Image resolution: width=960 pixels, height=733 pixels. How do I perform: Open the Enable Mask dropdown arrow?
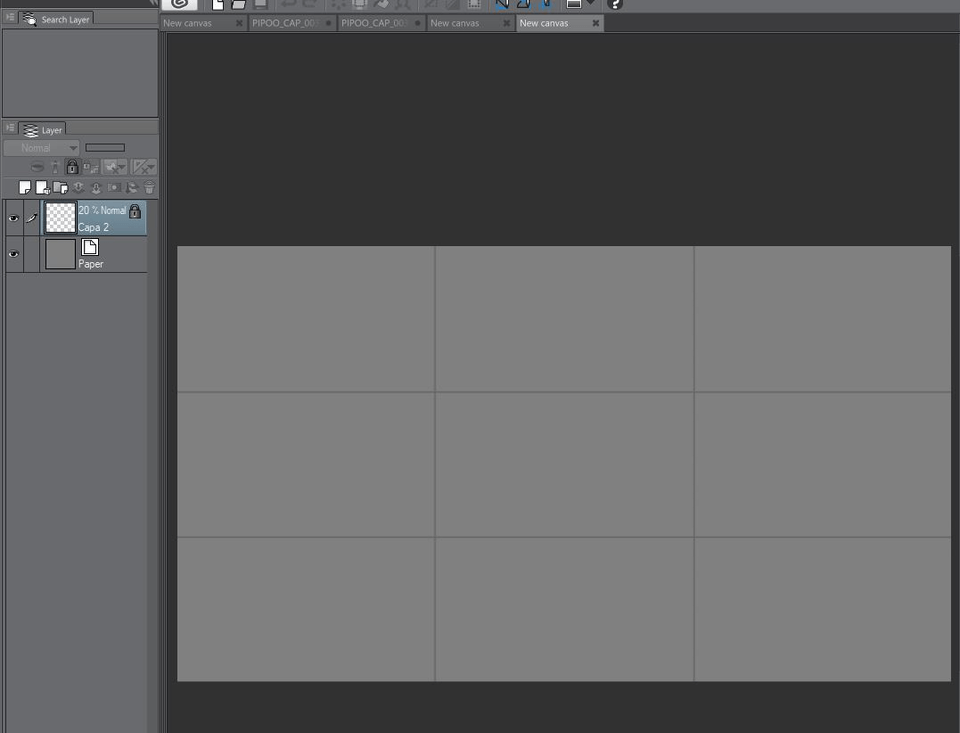[122, 167]
